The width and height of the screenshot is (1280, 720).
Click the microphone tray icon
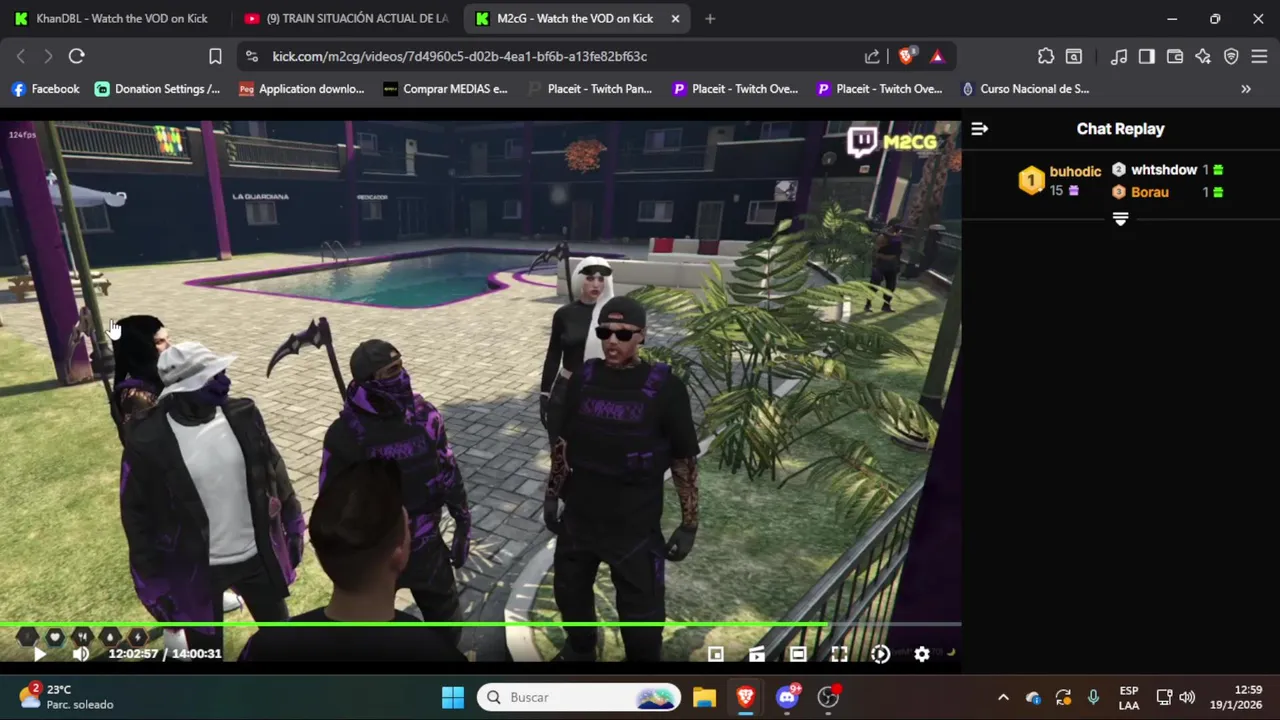(x=1093, y=697)
